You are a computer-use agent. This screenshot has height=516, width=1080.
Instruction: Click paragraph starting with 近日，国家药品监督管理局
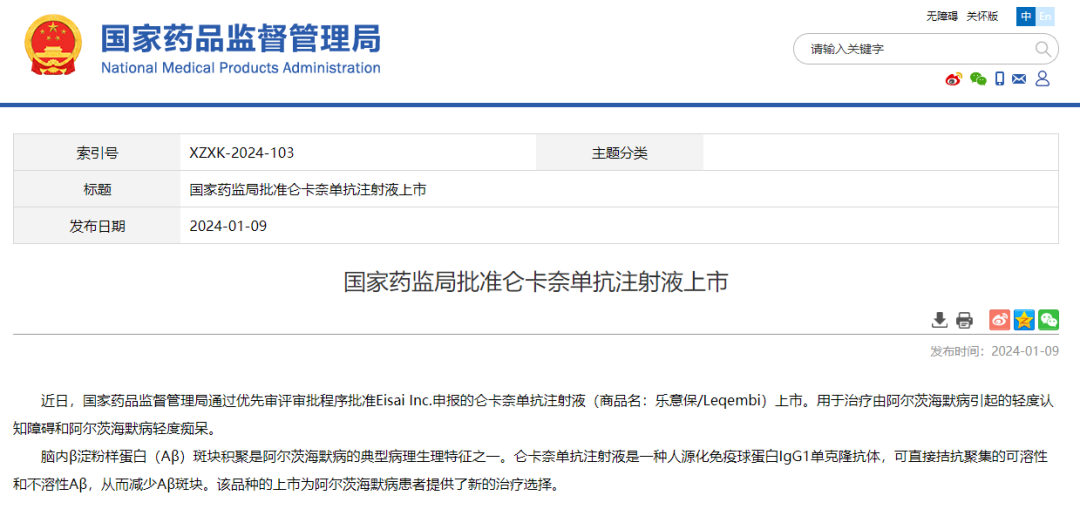click(x=534, y=414)
